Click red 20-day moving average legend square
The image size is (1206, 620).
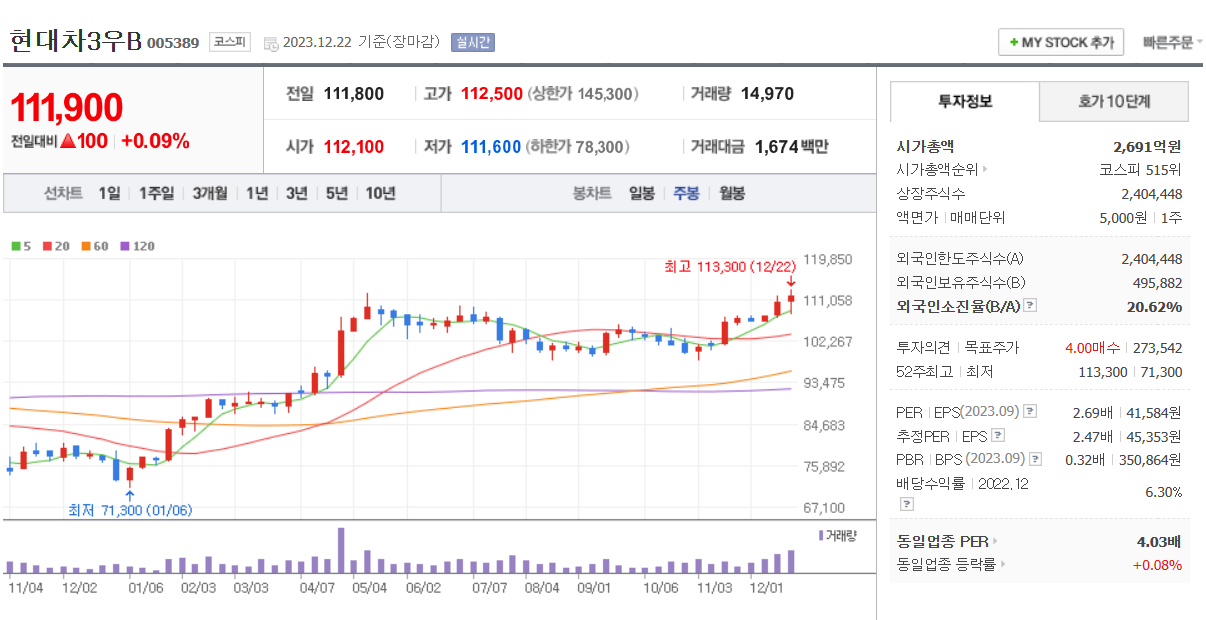[46, 246]
